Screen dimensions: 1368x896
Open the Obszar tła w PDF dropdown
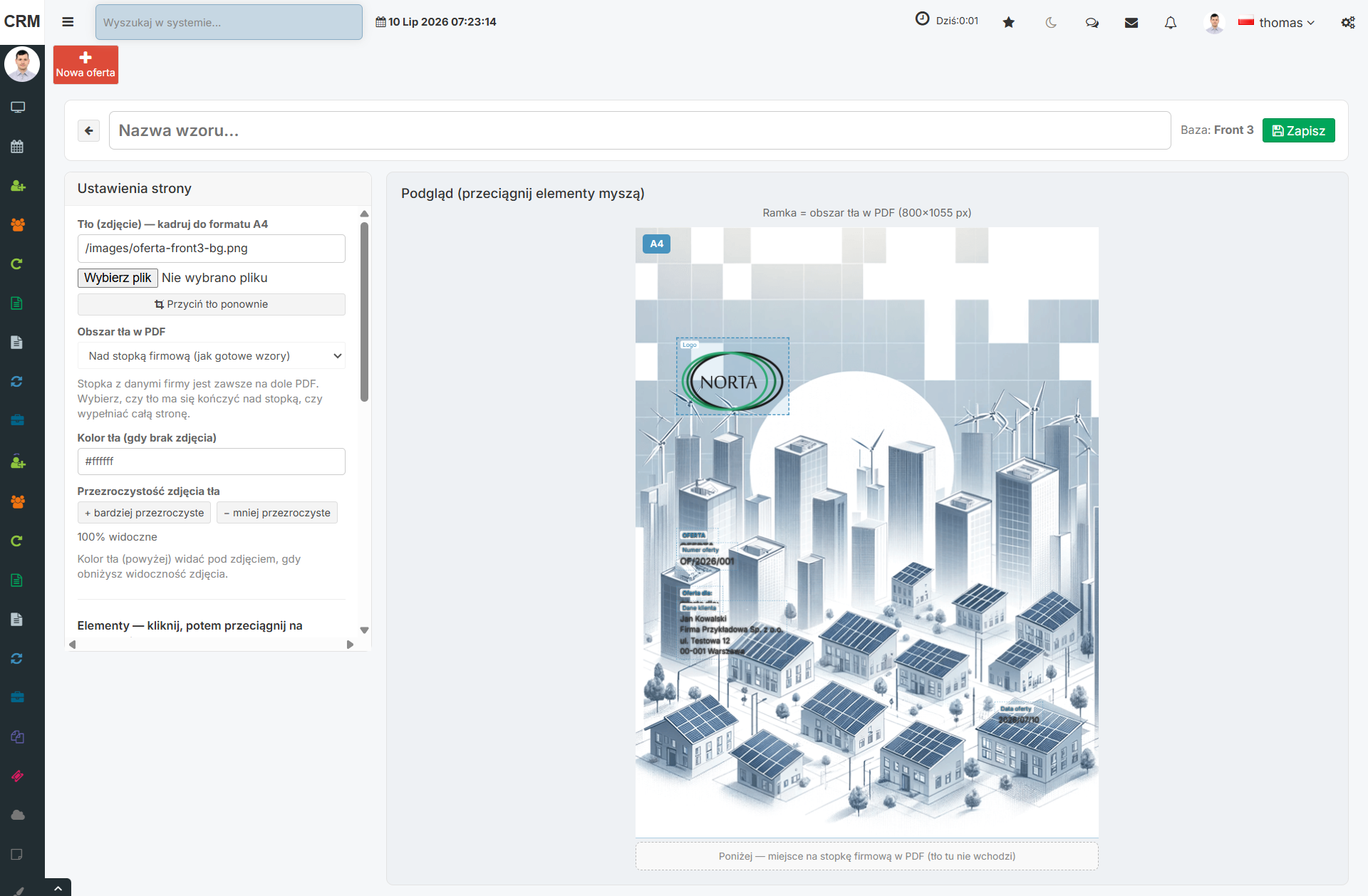point(211,355)
